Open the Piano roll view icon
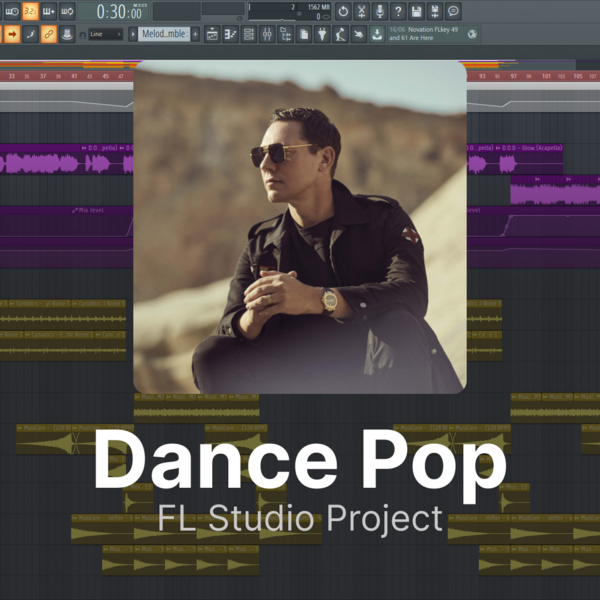The image size is (600, 600). [x=230, y=34]
